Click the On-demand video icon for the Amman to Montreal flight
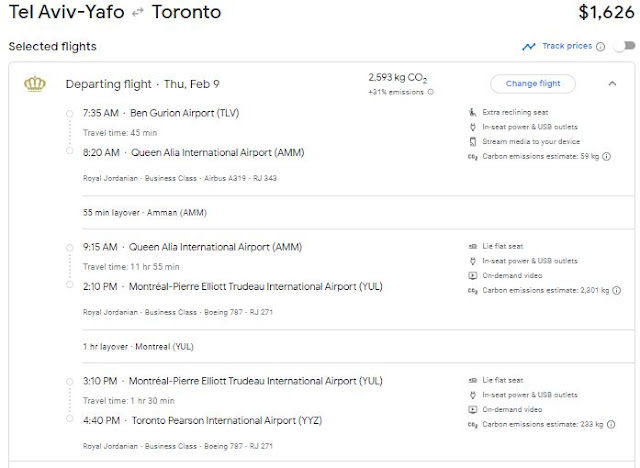 [472, 275]
